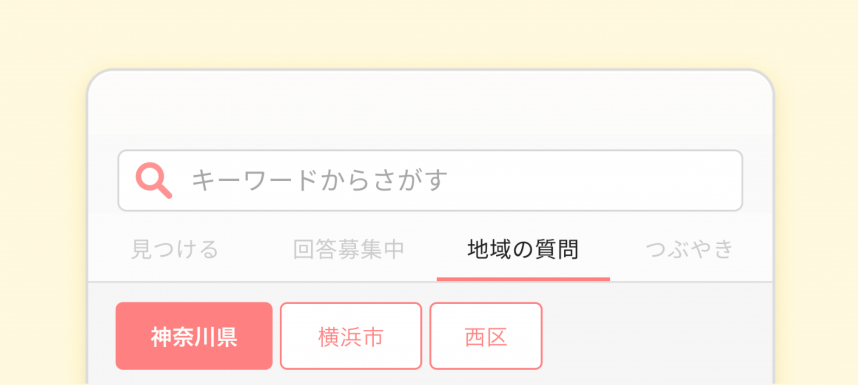Focus the キーワードからさがす search field
Viewport: 858px width, 385px height.
pyautogui.click(x=430, y=180)
